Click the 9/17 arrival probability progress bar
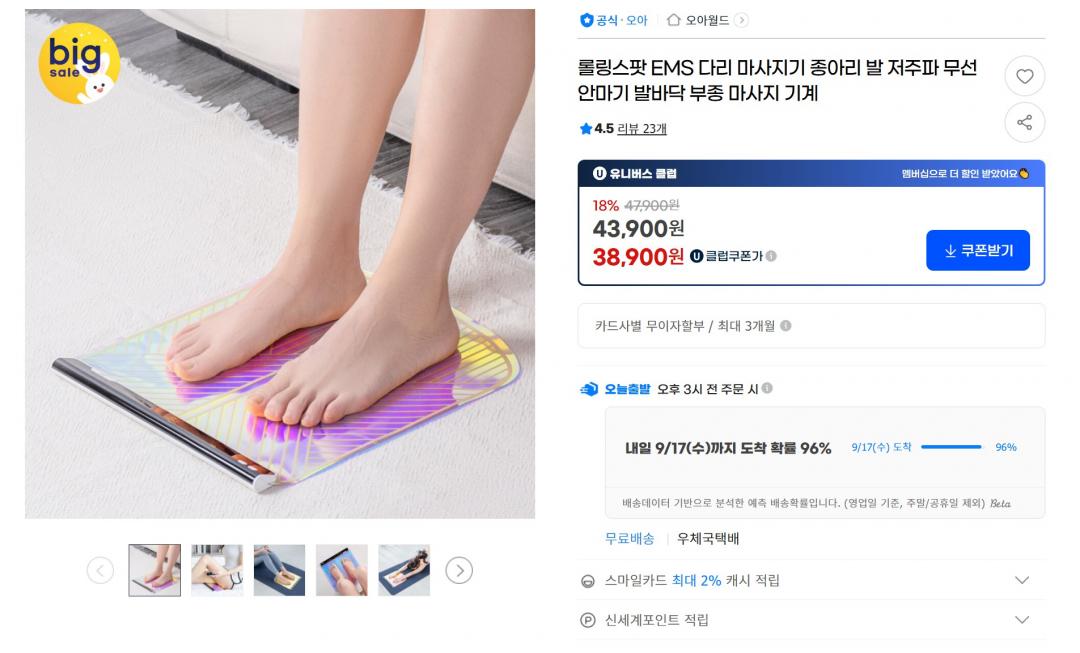Image resolution: width=1080 pixels, height=653 pixels. pyautogui.click(x=951, y=447)
